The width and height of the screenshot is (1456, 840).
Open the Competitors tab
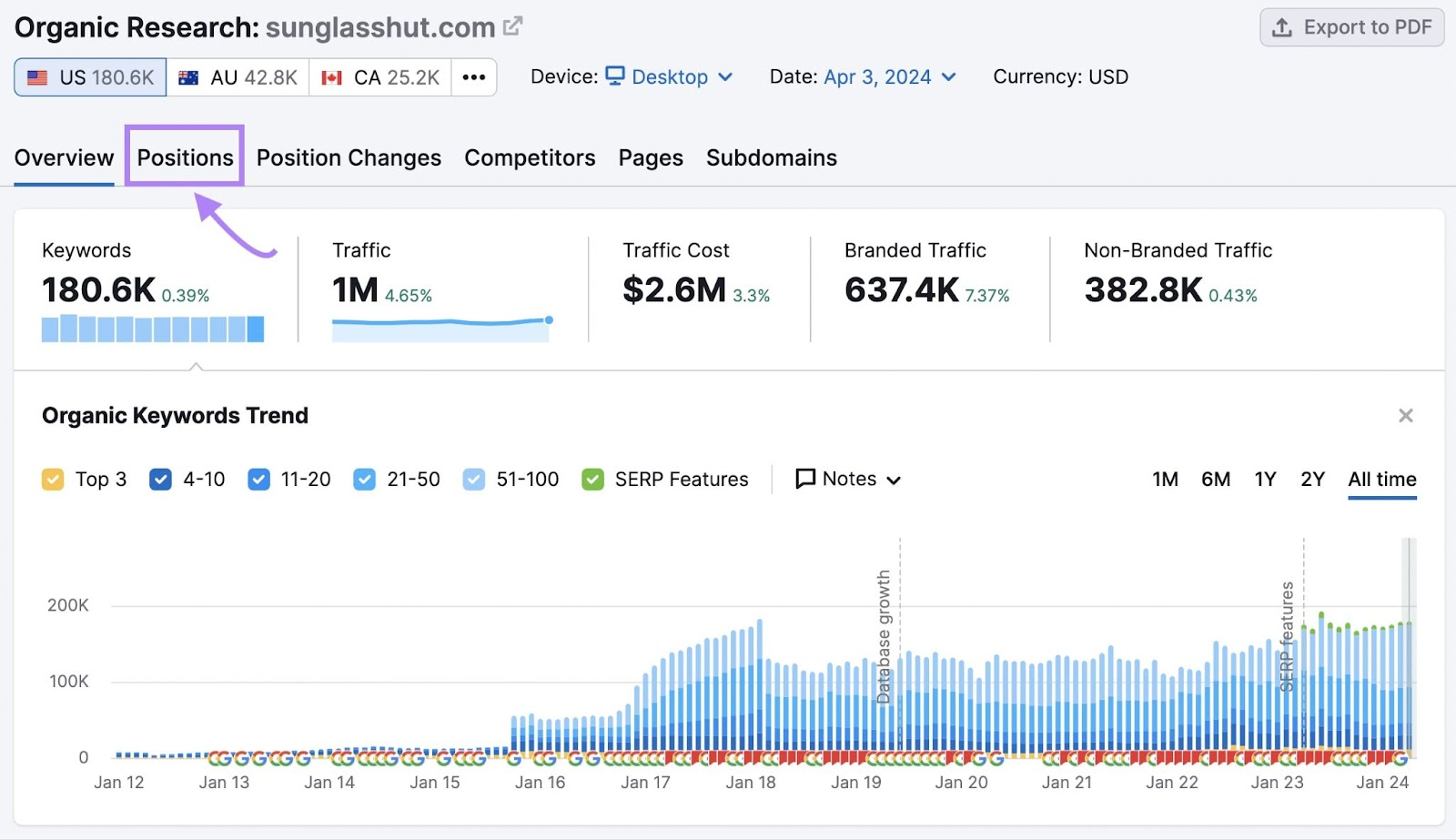click(530, 157)
